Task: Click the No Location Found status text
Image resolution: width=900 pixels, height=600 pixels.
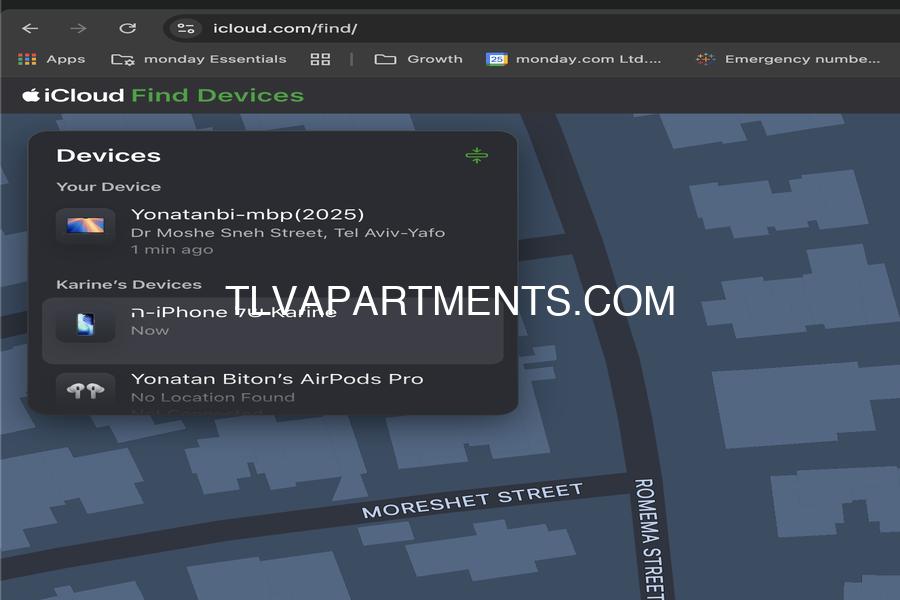Action: pos(213,397)
